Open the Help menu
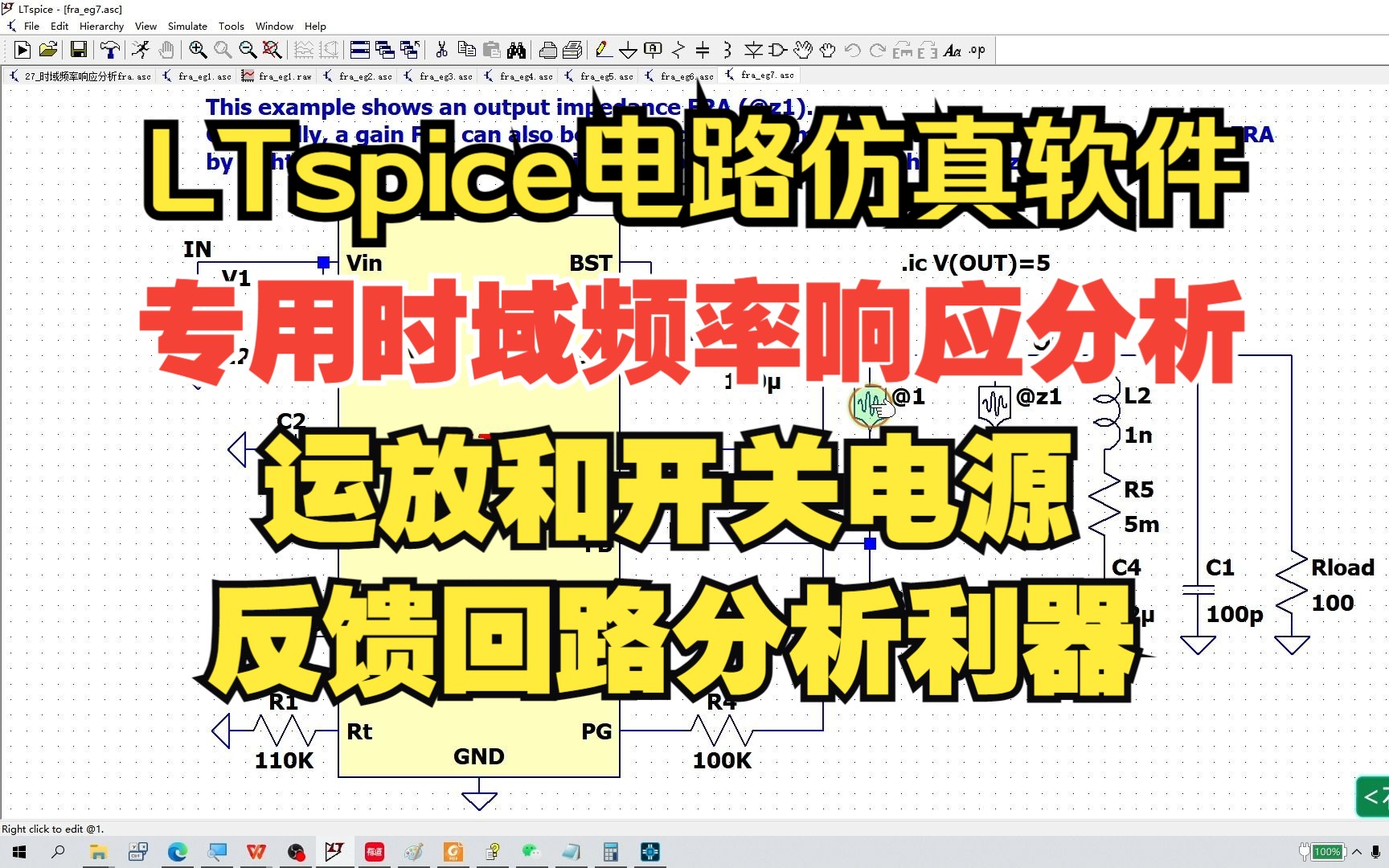The height and width of the screenshot is (868, 1389). pyautogui.click(x=315, y=26)
